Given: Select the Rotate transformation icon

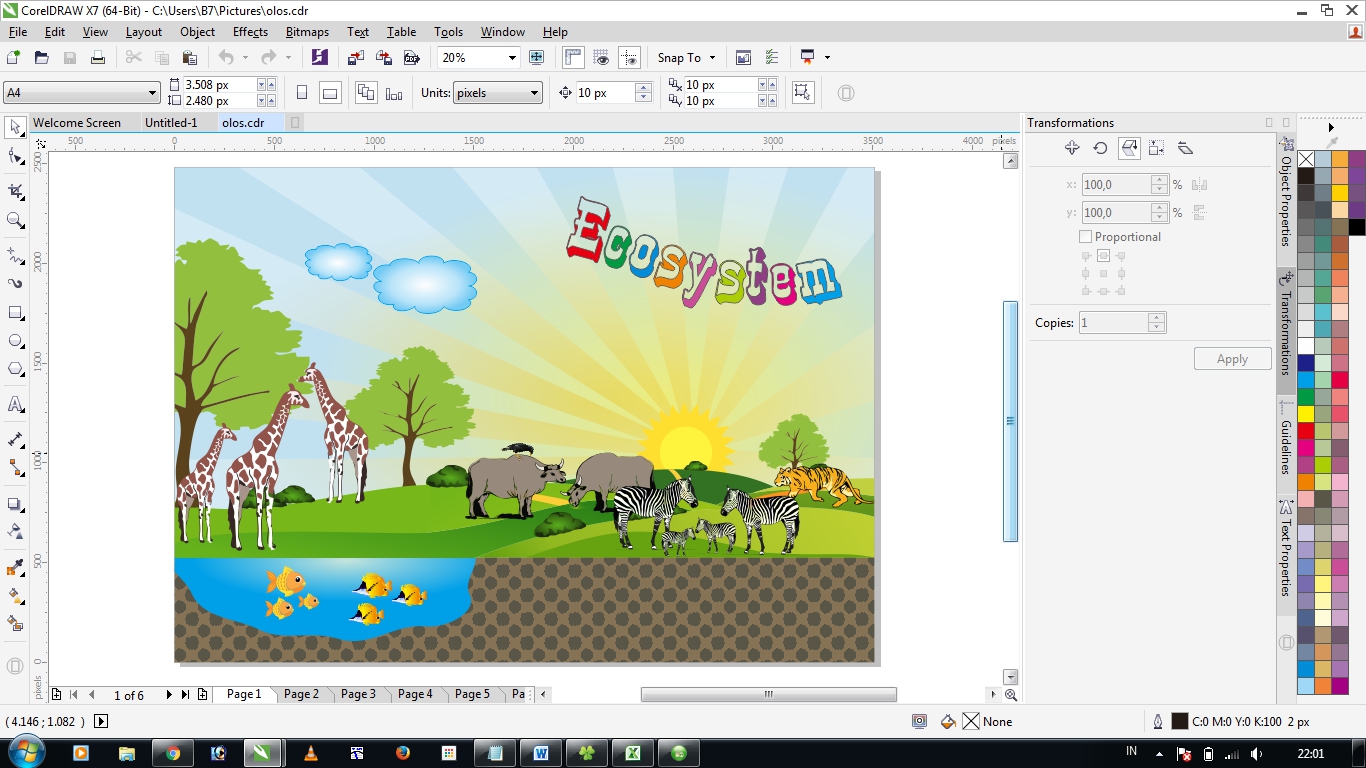Looking at the screenshot, I should tap(1100, 147).
